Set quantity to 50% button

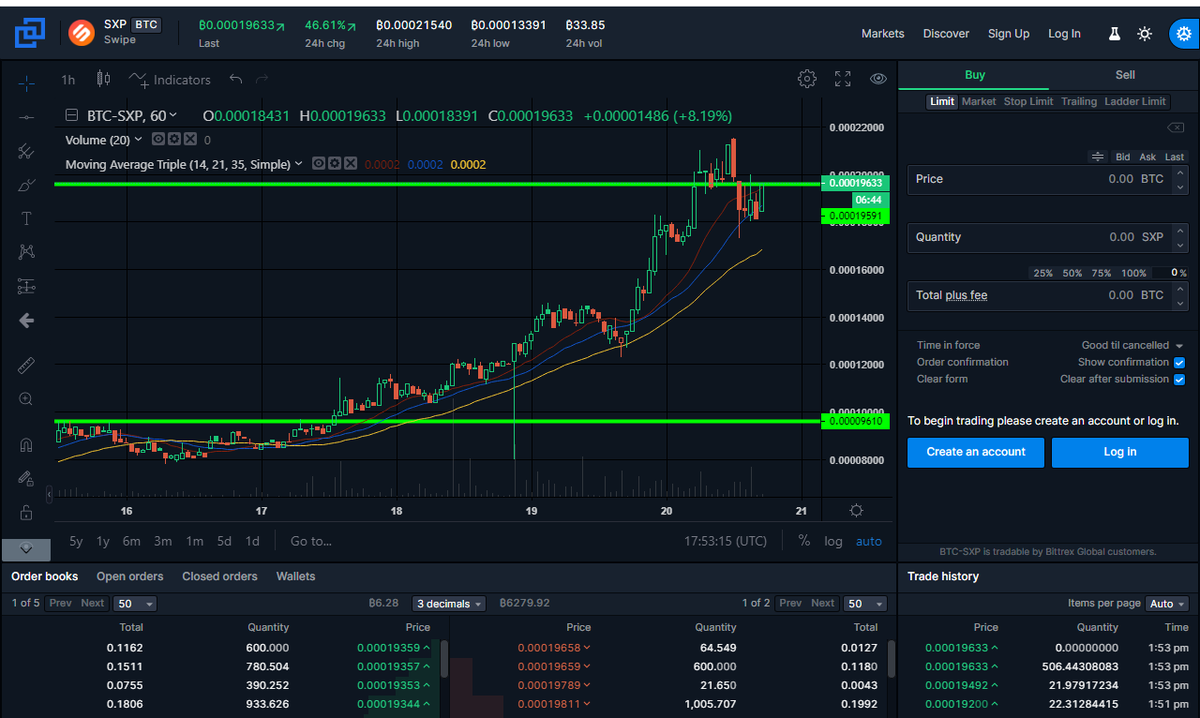(1072, 273)
